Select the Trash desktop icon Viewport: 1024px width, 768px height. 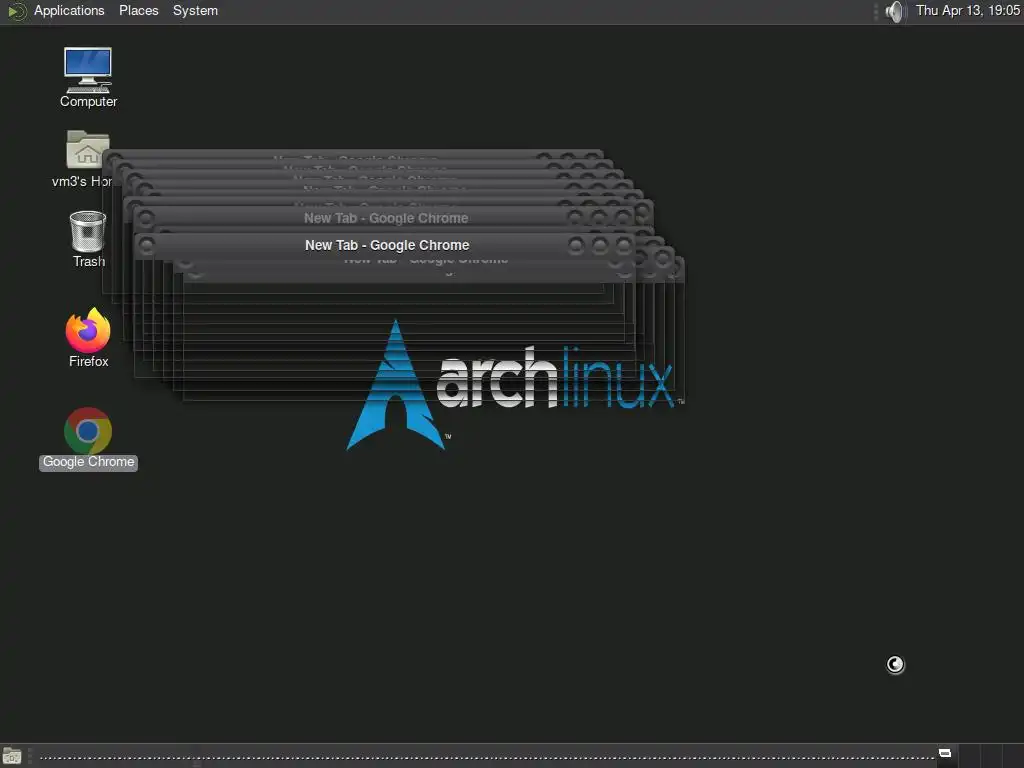coord(88,239)
